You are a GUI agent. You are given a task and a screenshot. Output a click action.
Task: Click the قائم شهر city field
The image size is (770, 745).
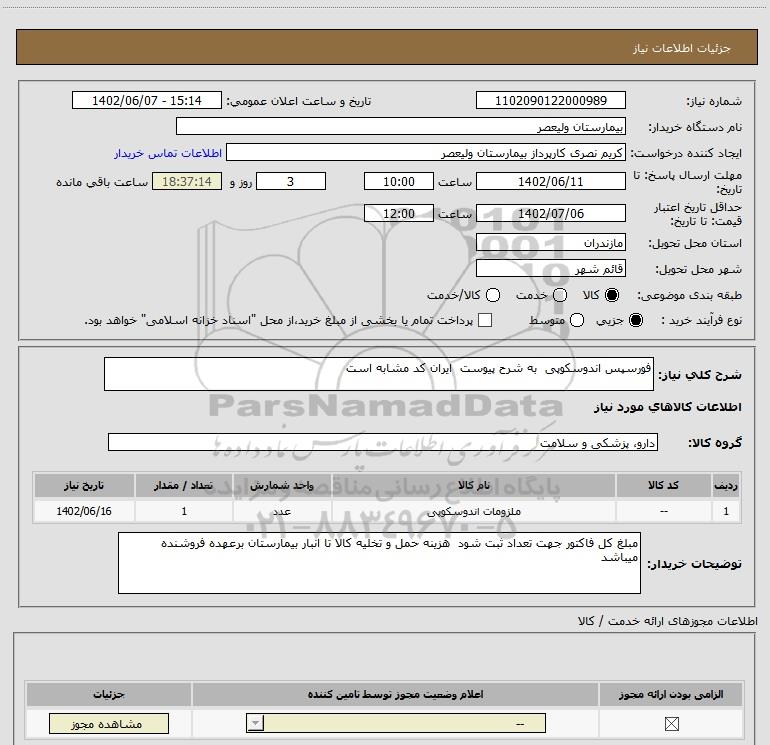click(x=550, y=268)
